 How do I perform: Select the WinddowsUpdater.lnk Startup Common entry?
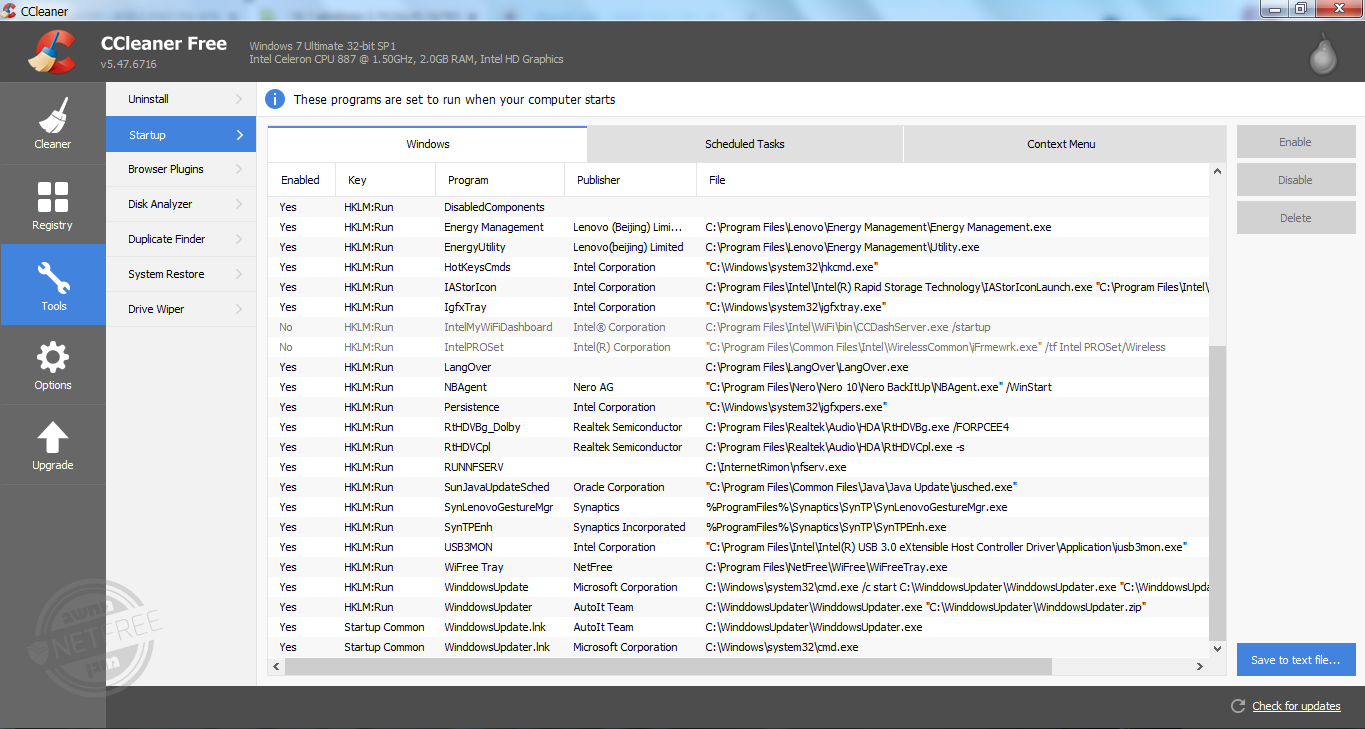pos(739,647)
